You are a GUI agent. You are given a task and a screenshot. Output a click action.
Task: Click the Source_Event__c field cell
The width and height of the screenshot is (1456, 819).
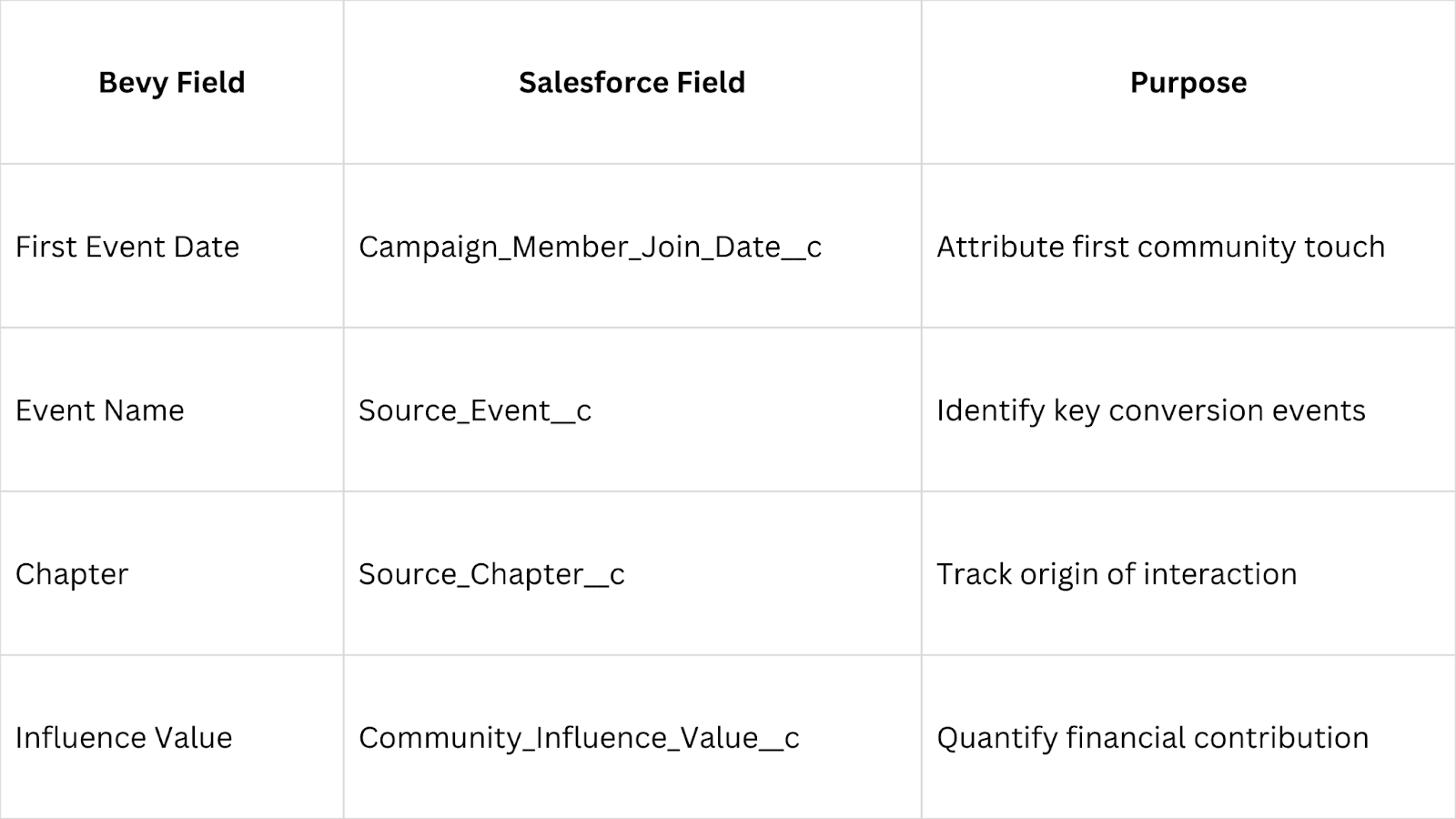(632, 409)
